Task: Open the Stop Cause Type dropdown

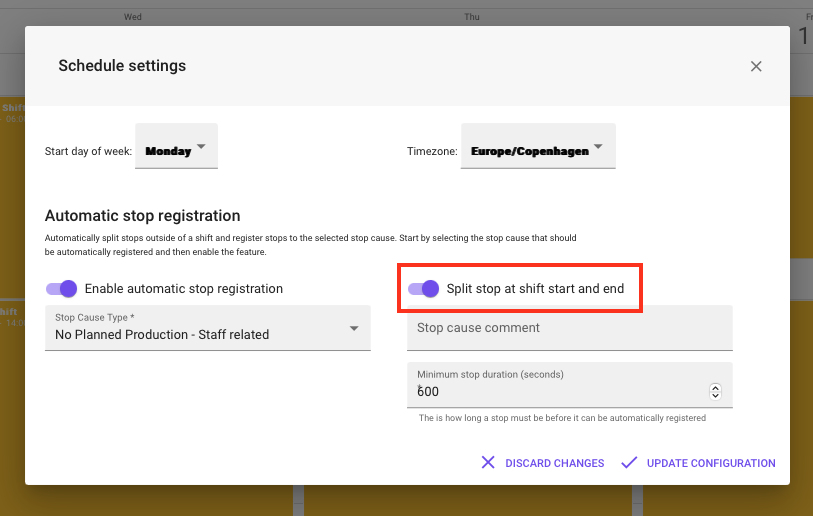Action: click(208, 328)
